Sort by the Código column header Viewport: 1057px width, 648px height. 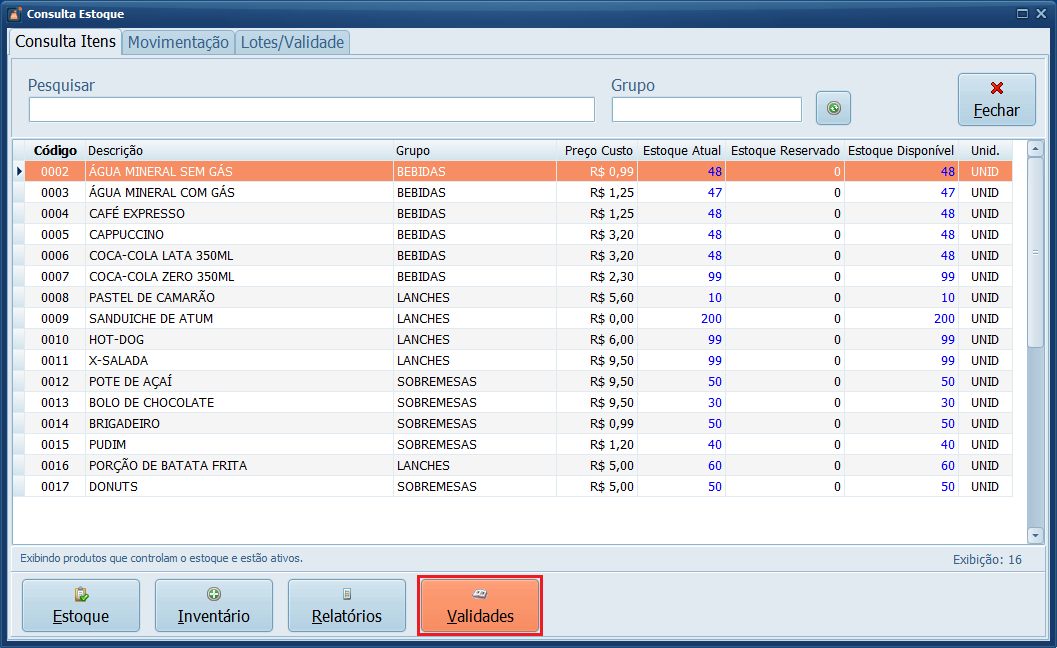pyautogui.click(x=55, y=150)
